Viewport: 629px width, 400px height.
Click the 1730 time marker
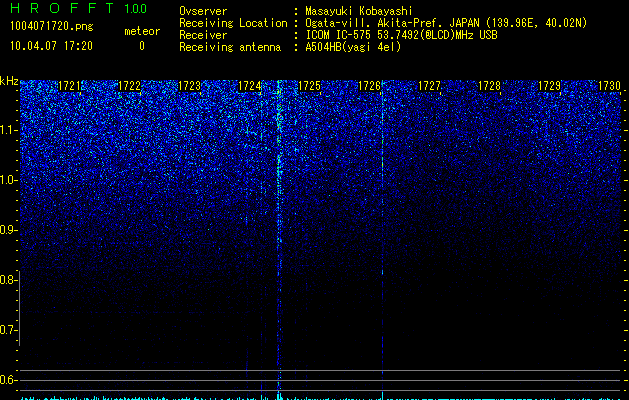(610, 86)
